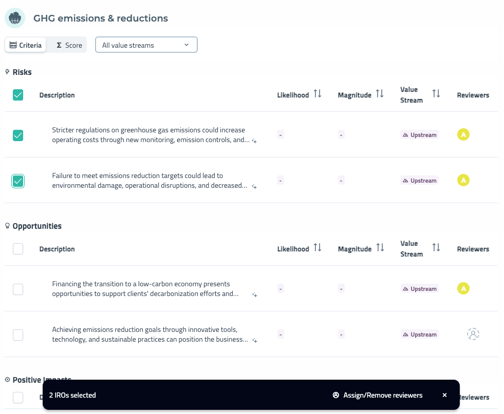
Task: Uncheck the Failure to meet targets checkbox
Action: click(18, 181)
